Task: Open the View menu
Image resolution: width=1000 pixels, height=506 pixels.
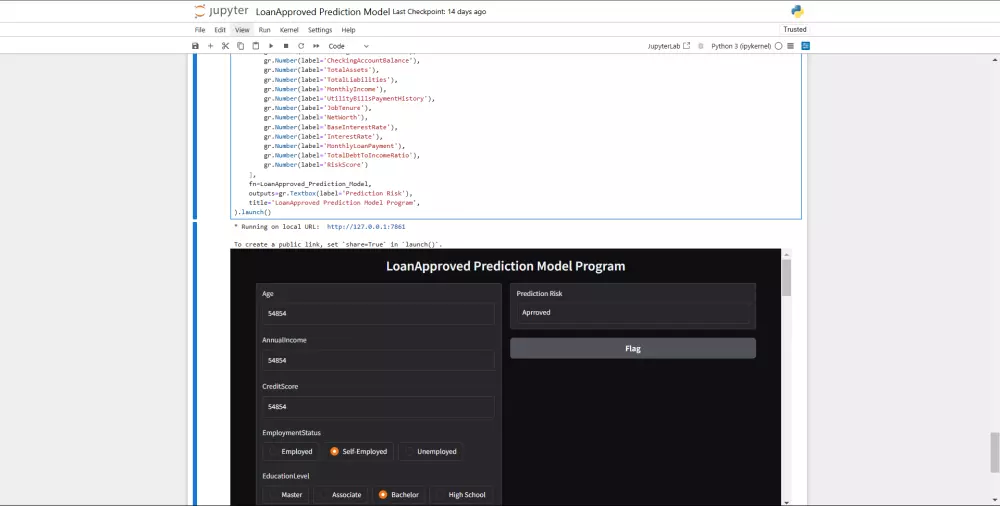Action: click(242, 30)
